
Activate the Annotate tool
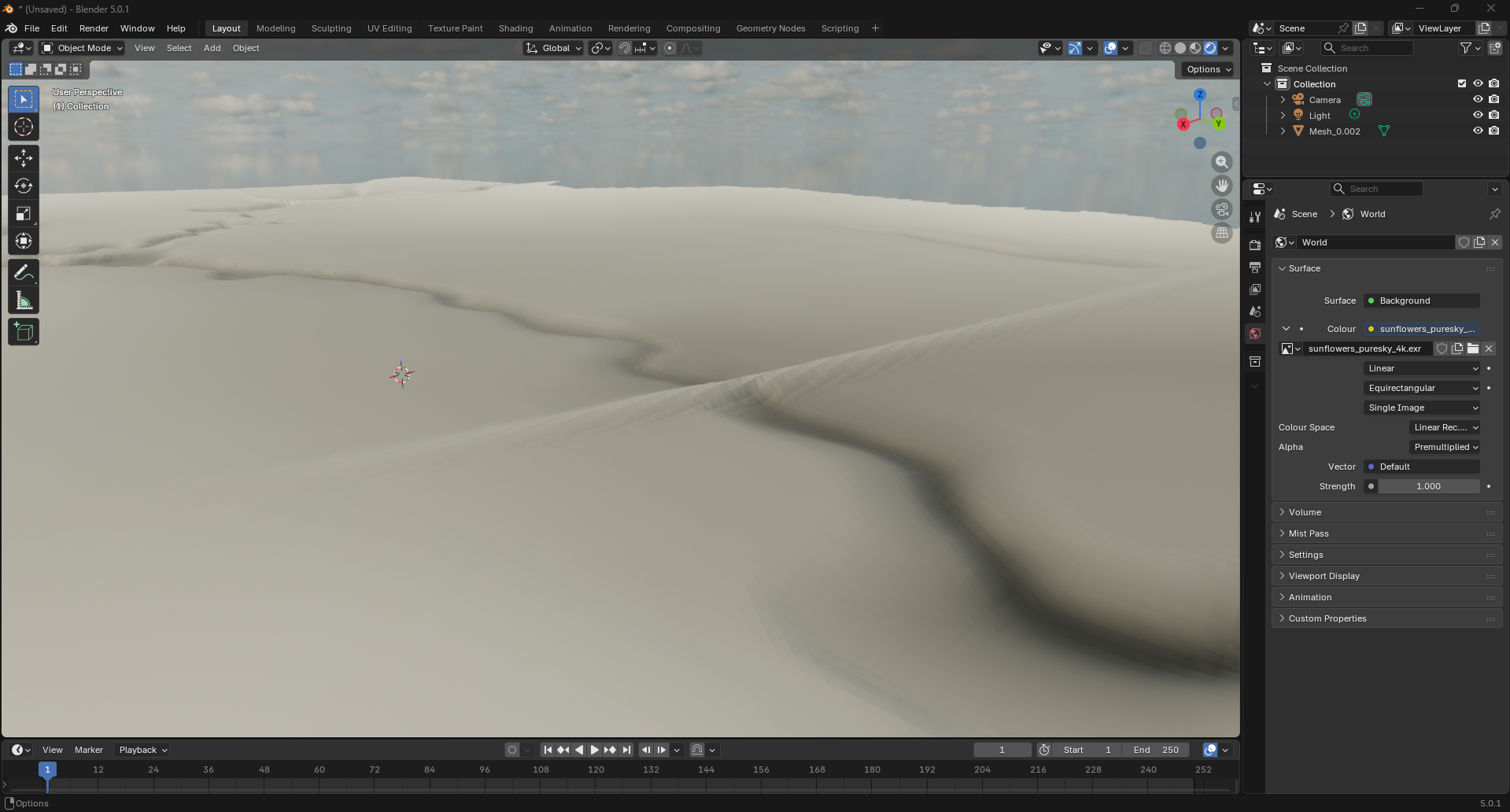coord(24,273)
